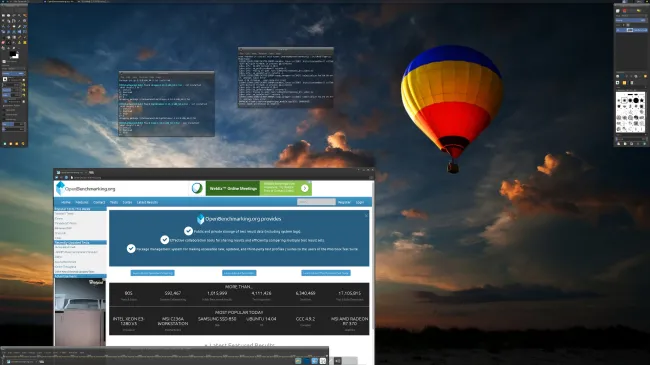Open the Home menu item
Viewport: 650px width, 365px height.
[65, 202]
